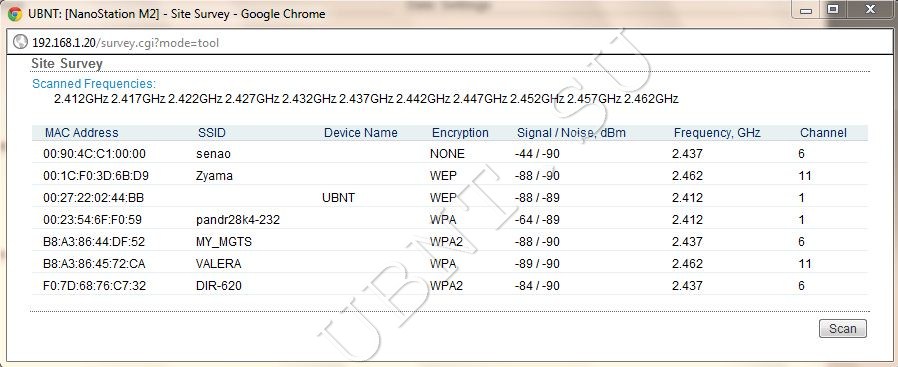
Task: Select the VALERA SSID entry
Action: [218, 264]
